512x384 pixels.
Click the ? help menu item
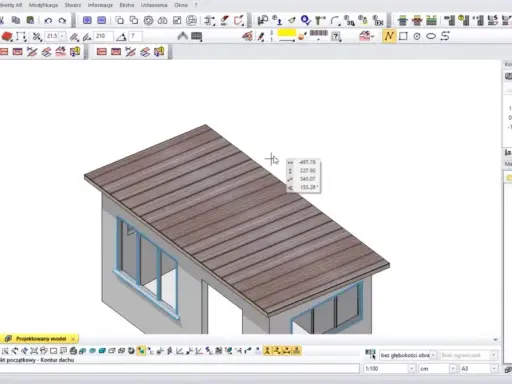tap(196, 5)
